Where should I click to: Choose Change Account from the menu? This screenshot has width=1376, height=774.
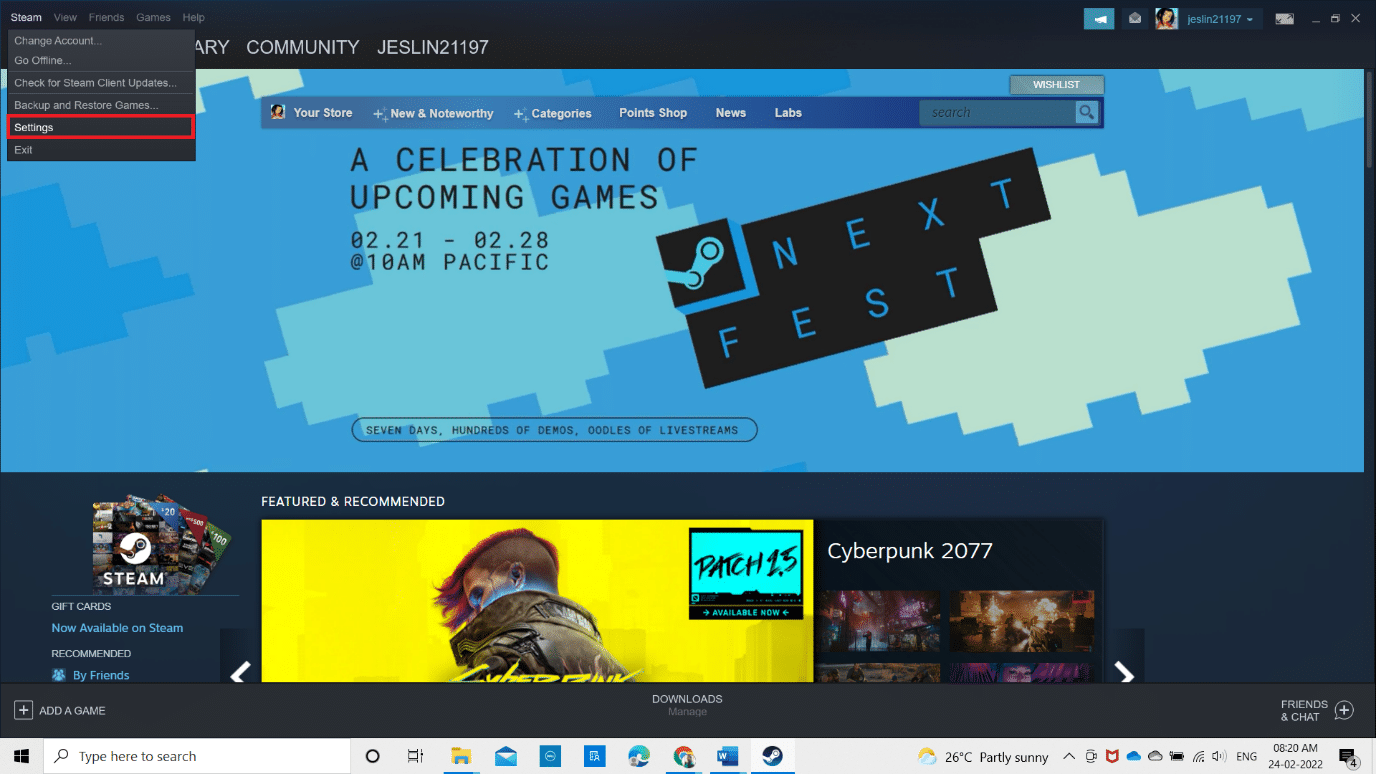(101, 41)
